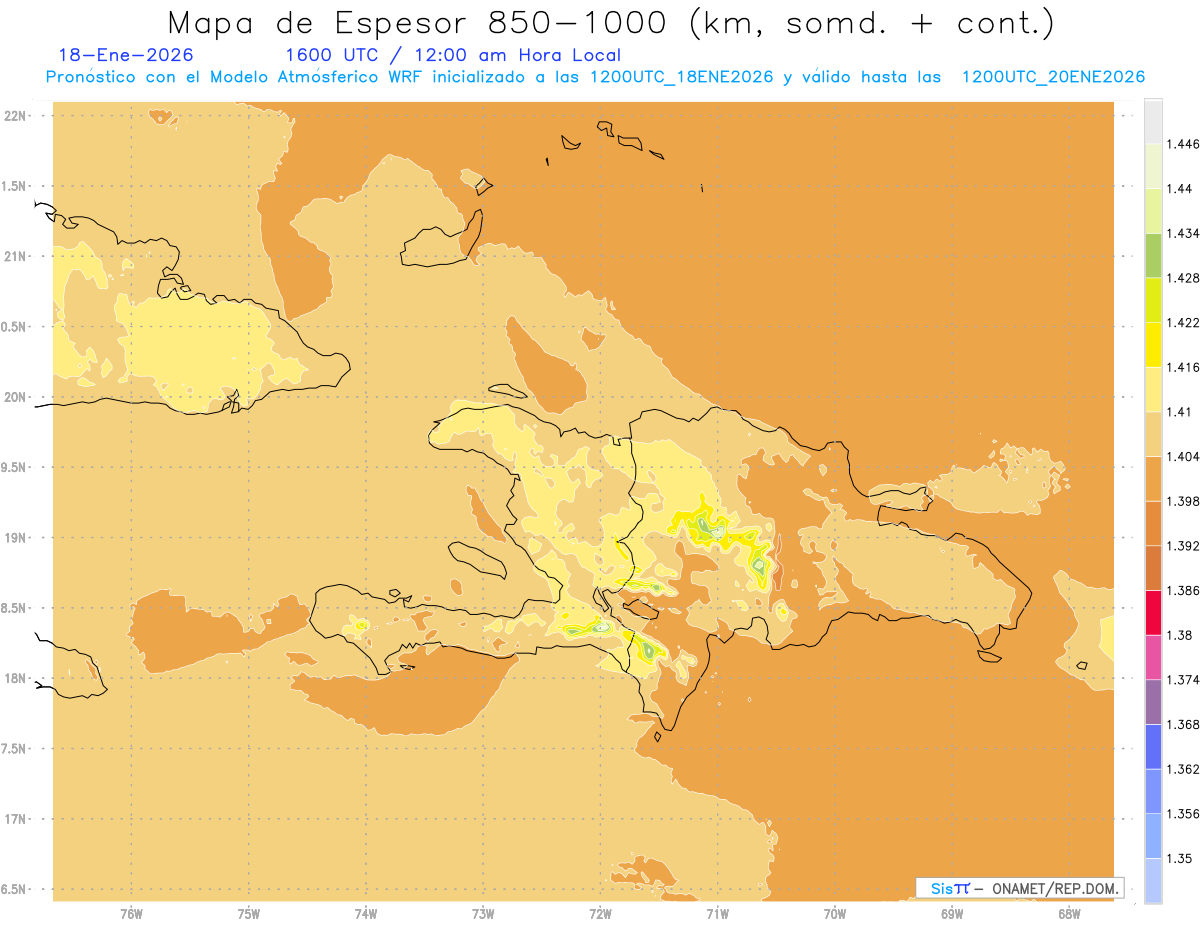Image resolution: width=1200 pixels, height=927 pixels.
Task: Click the colorbar value '1.446'
Action: pos(1183,144)
